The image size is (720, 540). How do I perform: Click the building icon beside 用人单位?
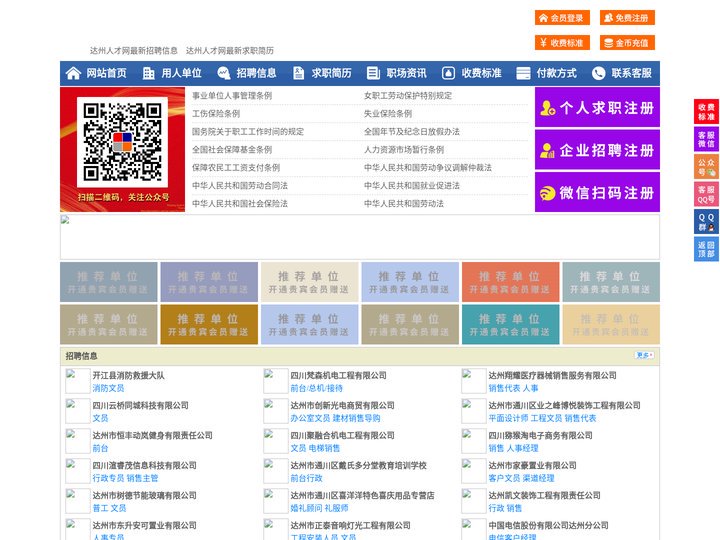tap(148, 73)
